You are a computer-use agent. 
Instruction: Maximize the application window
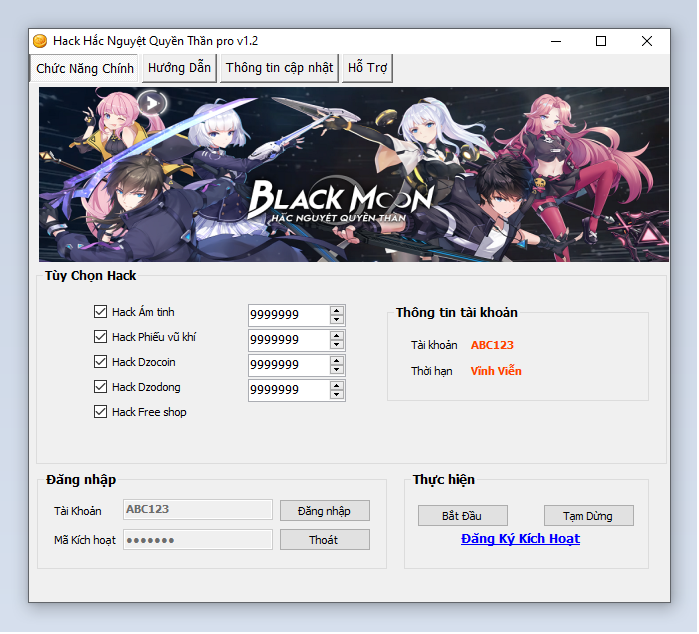(x=601, y=41)
